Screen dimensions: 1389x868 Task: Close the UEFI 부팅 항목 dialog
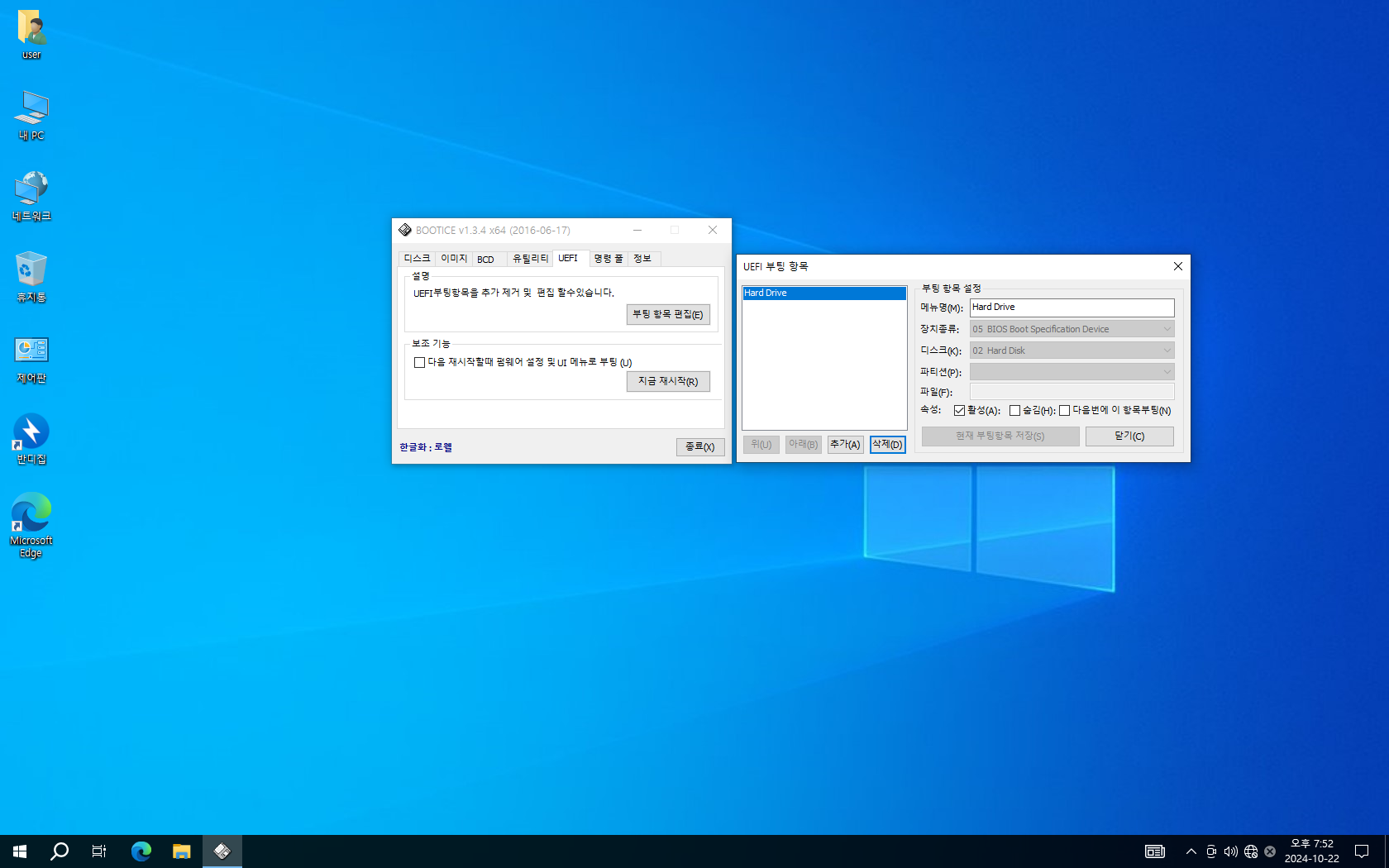pos(1178,266)
